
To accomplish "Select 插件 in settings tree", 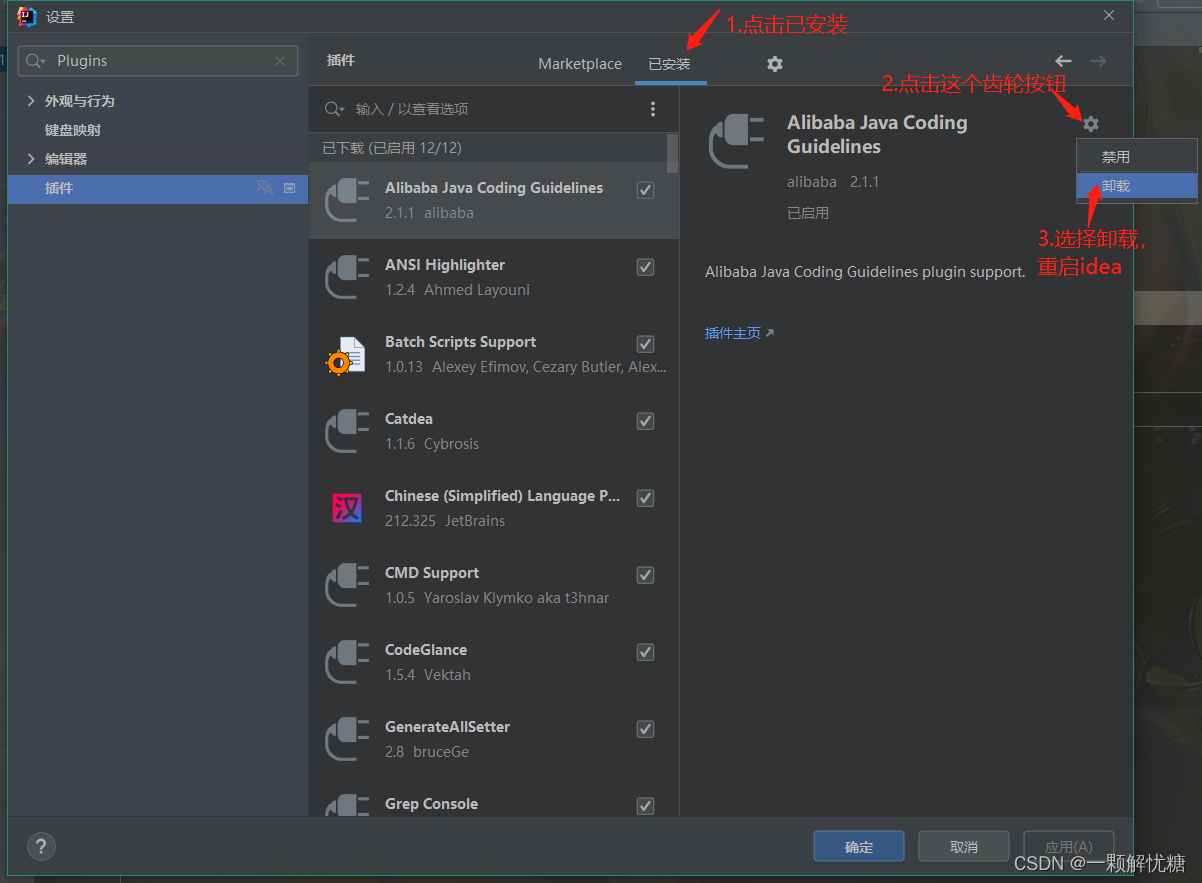I will click(158, 188).
